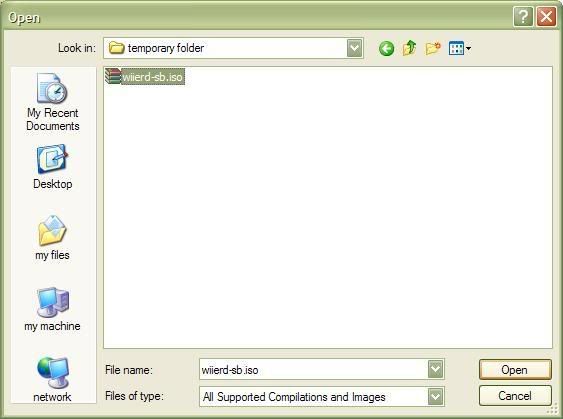Viewport: 563px width, 419px height.
Task: Go back using the green arrow icon
Action: [x=386, y=48]
